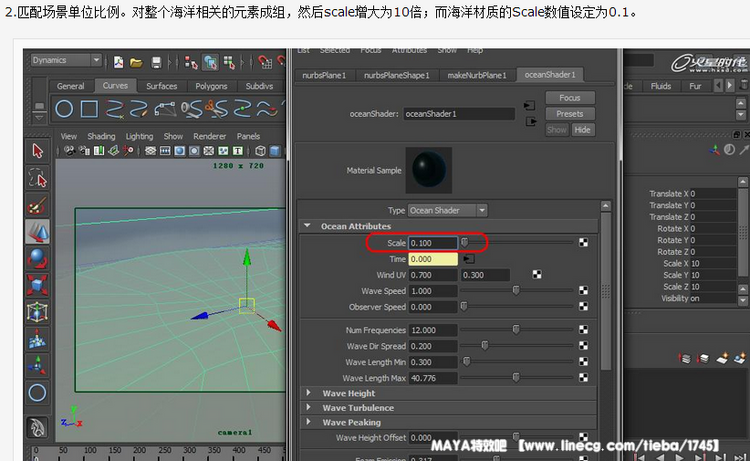Click the Scale value field showing 0.100
The width and height of the screenshot is (750, 461).
(433, 243)
